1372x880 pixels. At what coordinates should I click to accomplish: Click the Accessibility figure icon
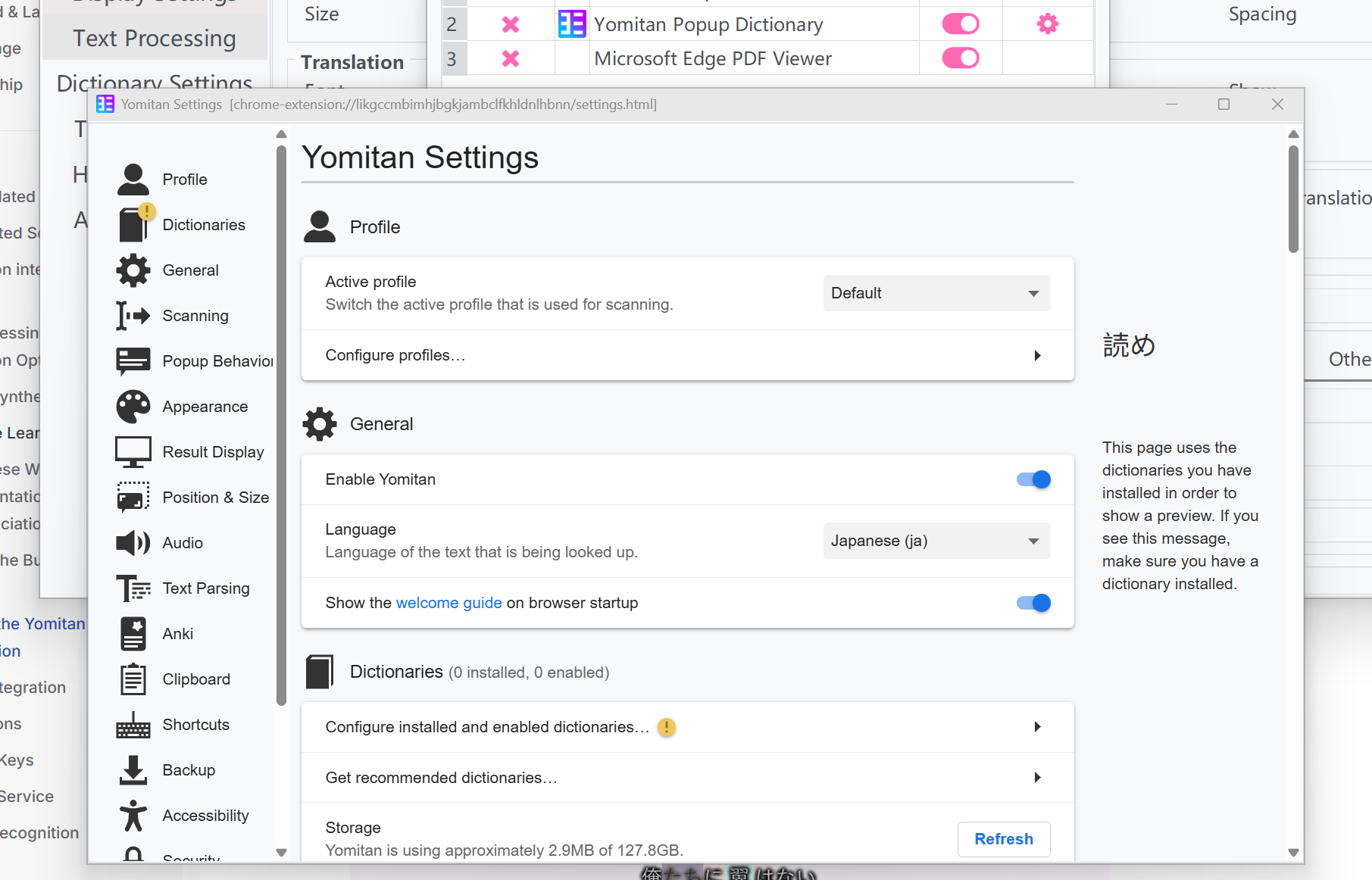[x=133, y=816]
